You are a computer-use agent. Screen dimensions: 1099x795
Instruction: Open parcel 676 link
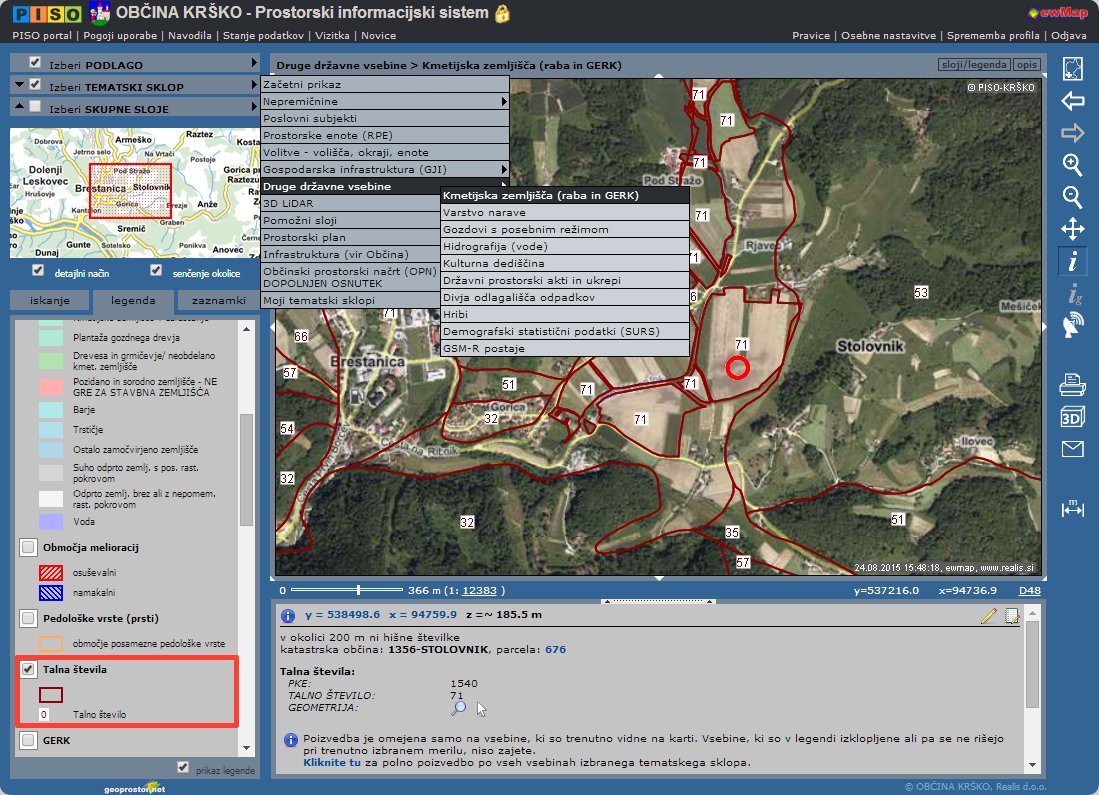pyautogui.click(x=555, y=650)
